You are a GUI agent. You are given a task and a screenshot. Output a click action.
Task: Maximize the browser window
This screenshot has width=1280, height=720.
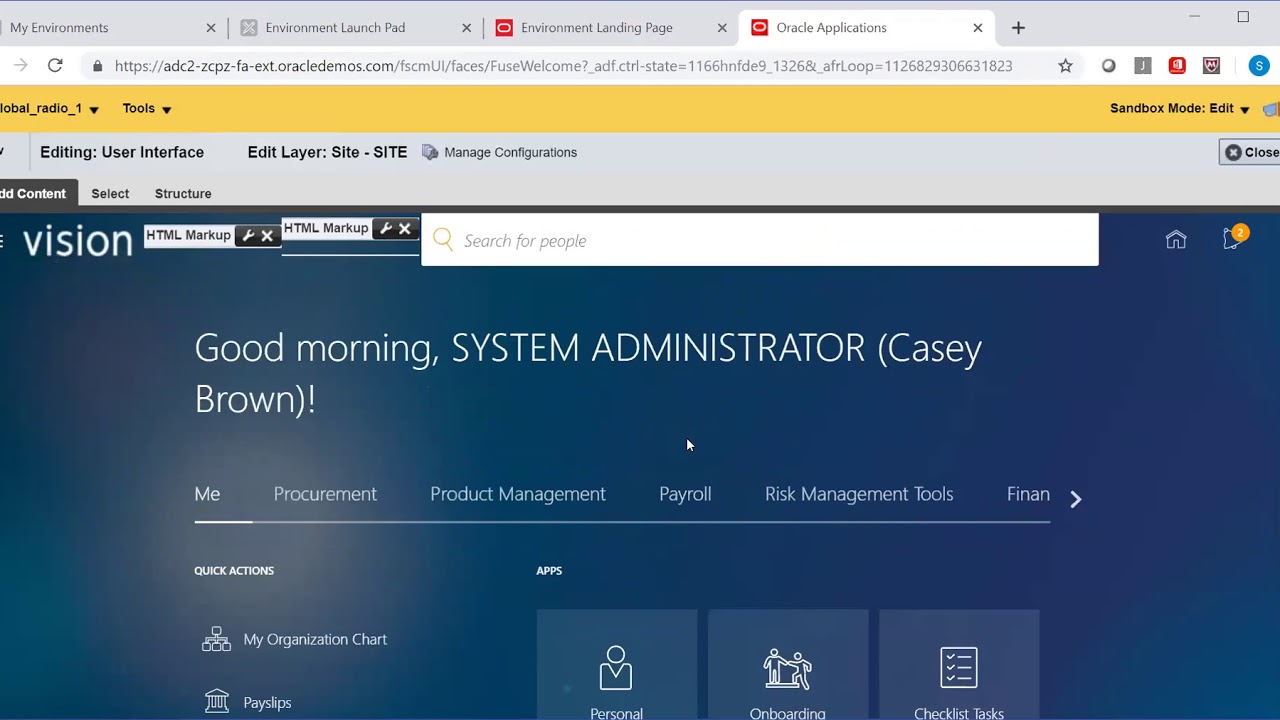click(1243, 17)
